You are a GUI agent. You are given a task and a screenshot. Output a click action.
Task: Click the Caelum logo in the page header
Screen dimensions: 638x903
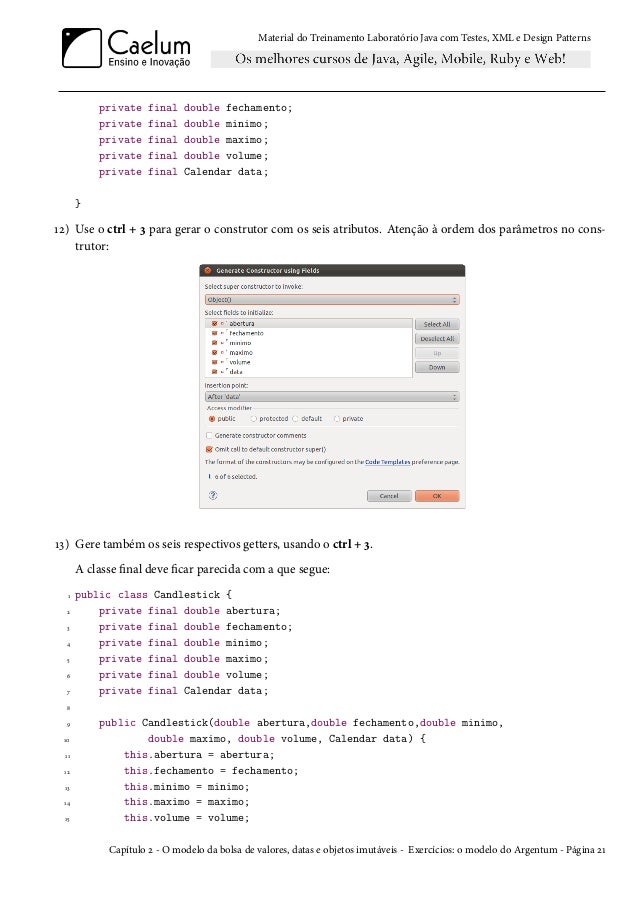click(x=126, y=48)
